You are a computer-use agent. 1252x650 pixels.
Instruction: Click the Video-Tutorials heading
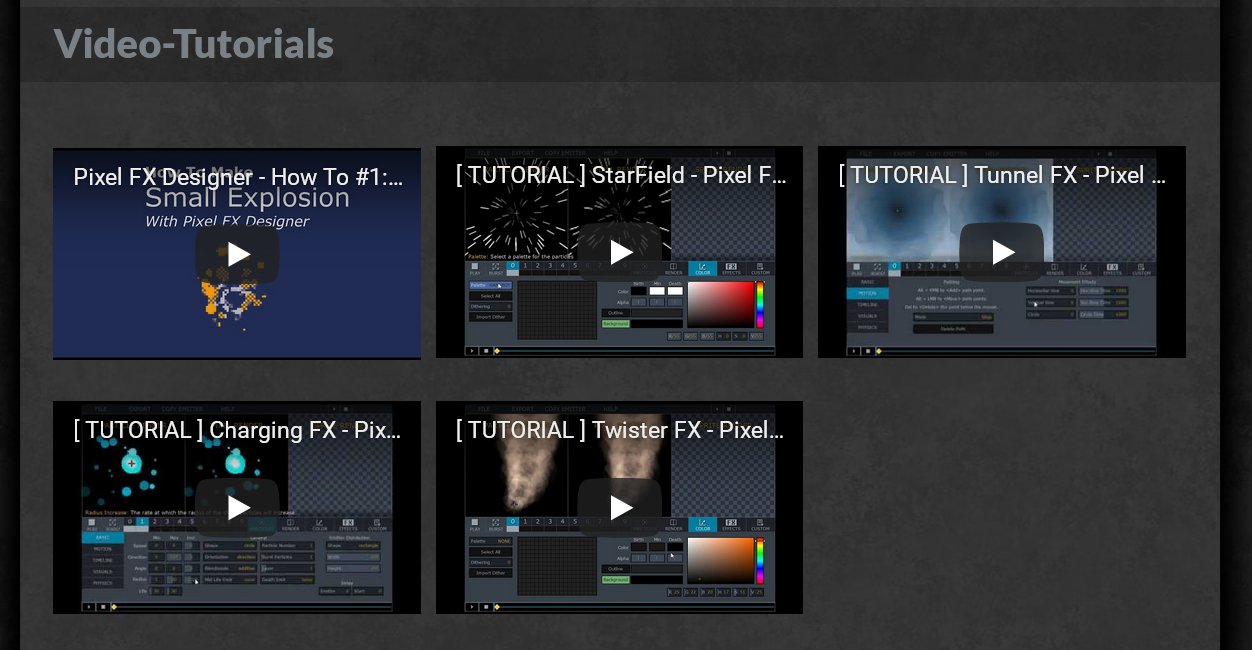pyautogui.click(x=194, y=44)
